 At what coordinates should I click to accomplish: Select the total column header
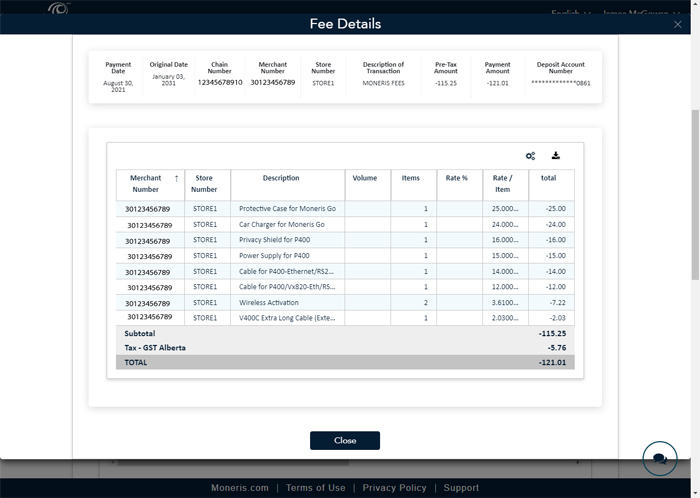(552, 185)
